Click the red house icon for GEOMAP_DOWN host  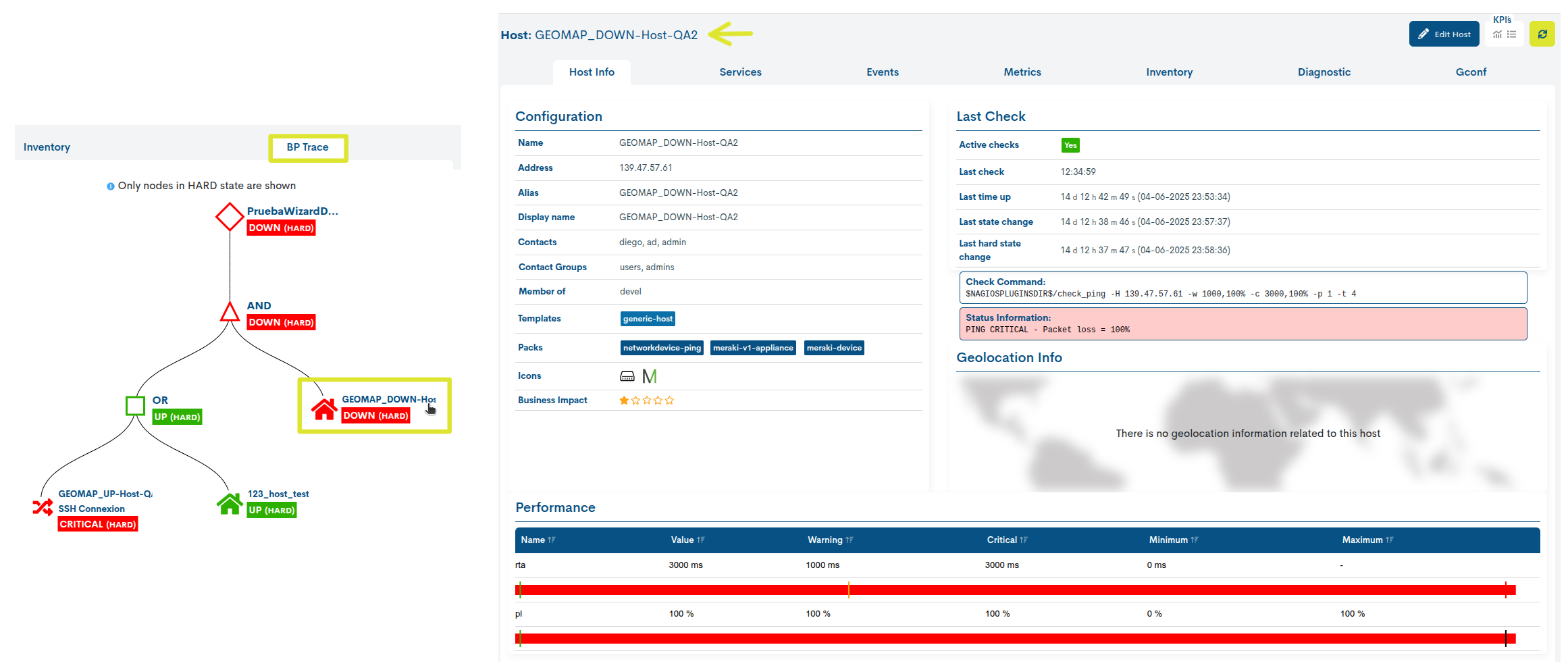pos(324,409)
